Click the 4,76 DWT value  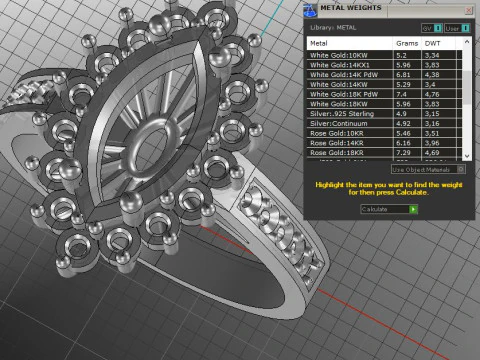pos(432,94)
